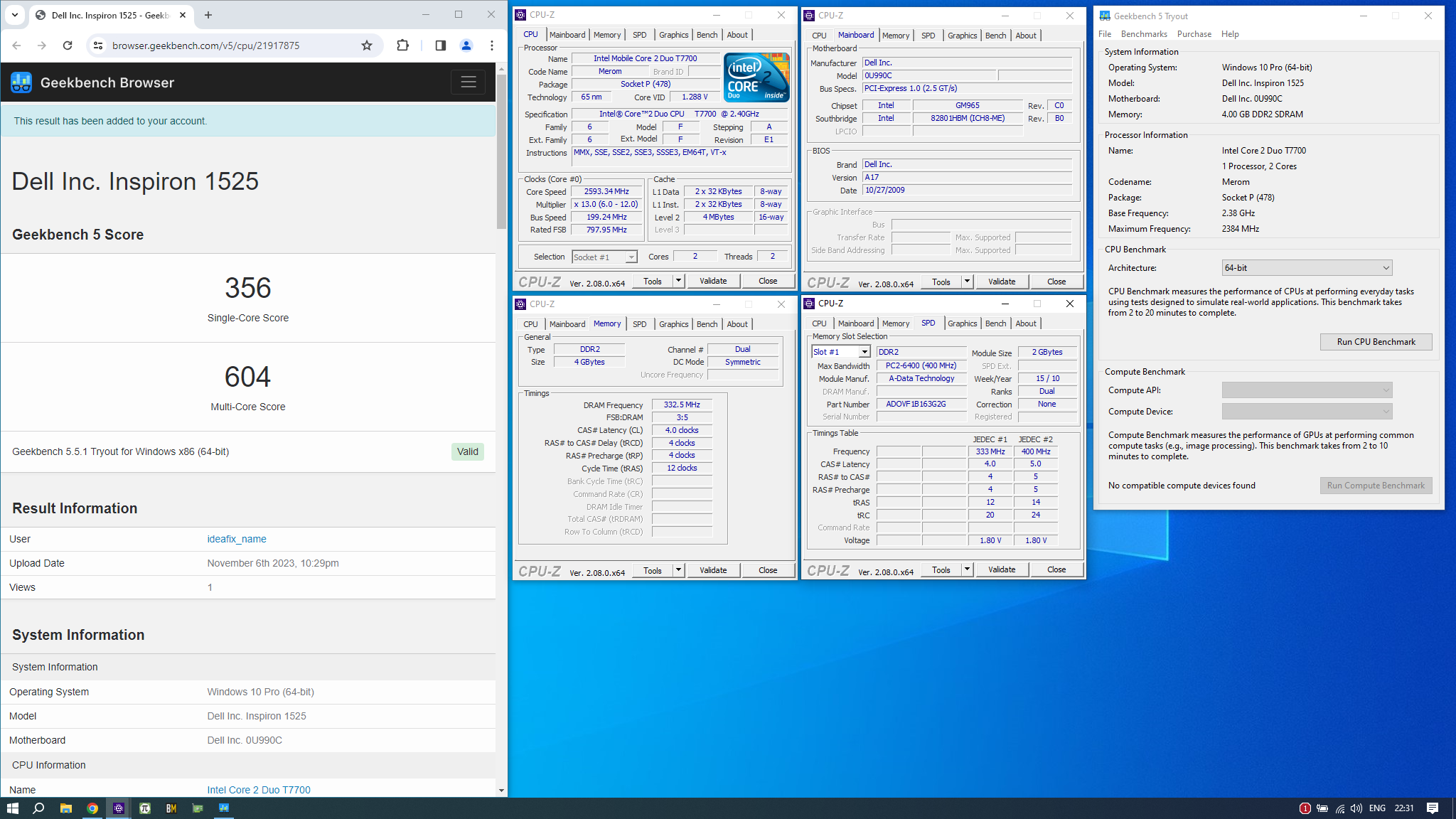Bookmark this page with the star icon
This screenshot has height=819, width=1456.
(x=367, y=45)
